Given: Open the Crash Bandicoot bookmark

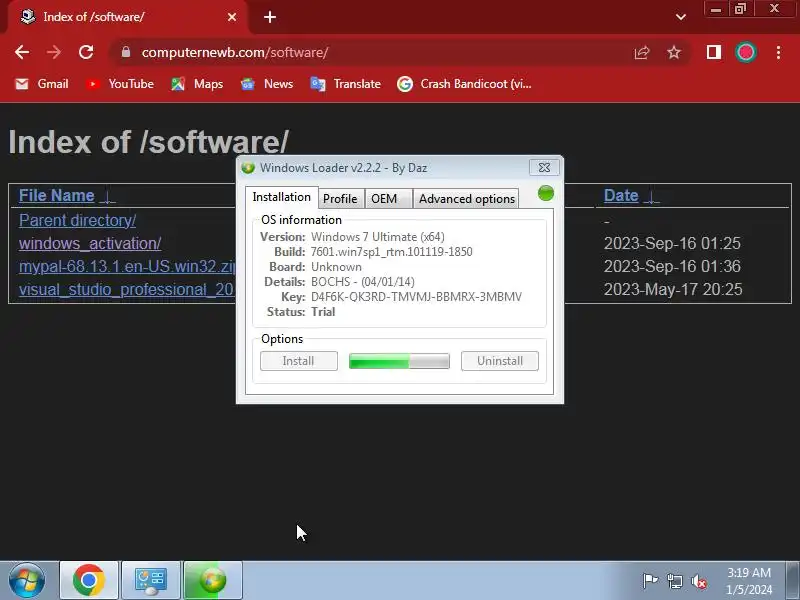Looking at the screenshot, I should pos(465,84).
